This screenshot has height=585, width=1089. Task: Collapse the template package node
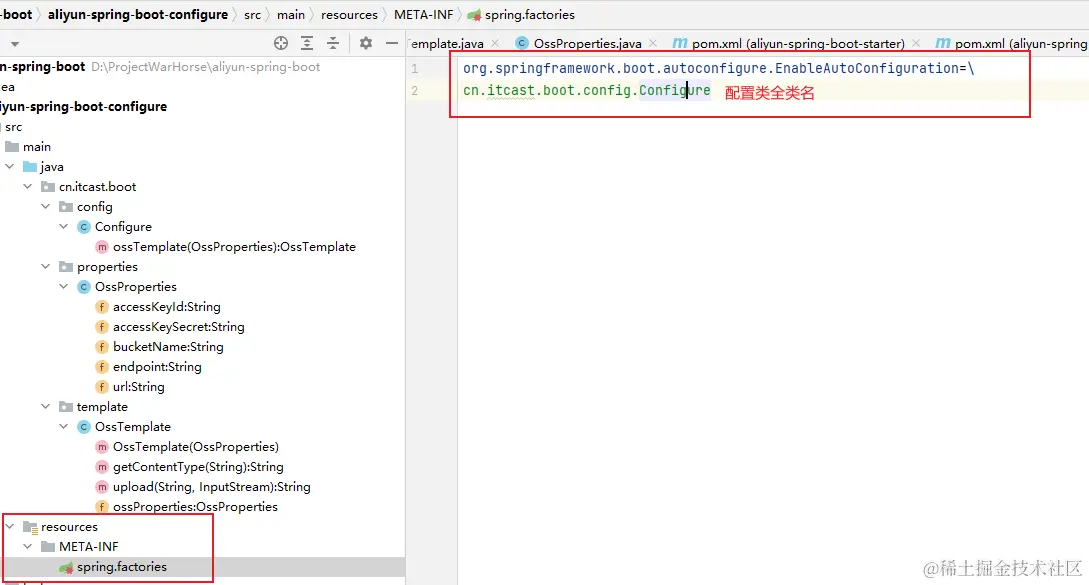(46, 406)
